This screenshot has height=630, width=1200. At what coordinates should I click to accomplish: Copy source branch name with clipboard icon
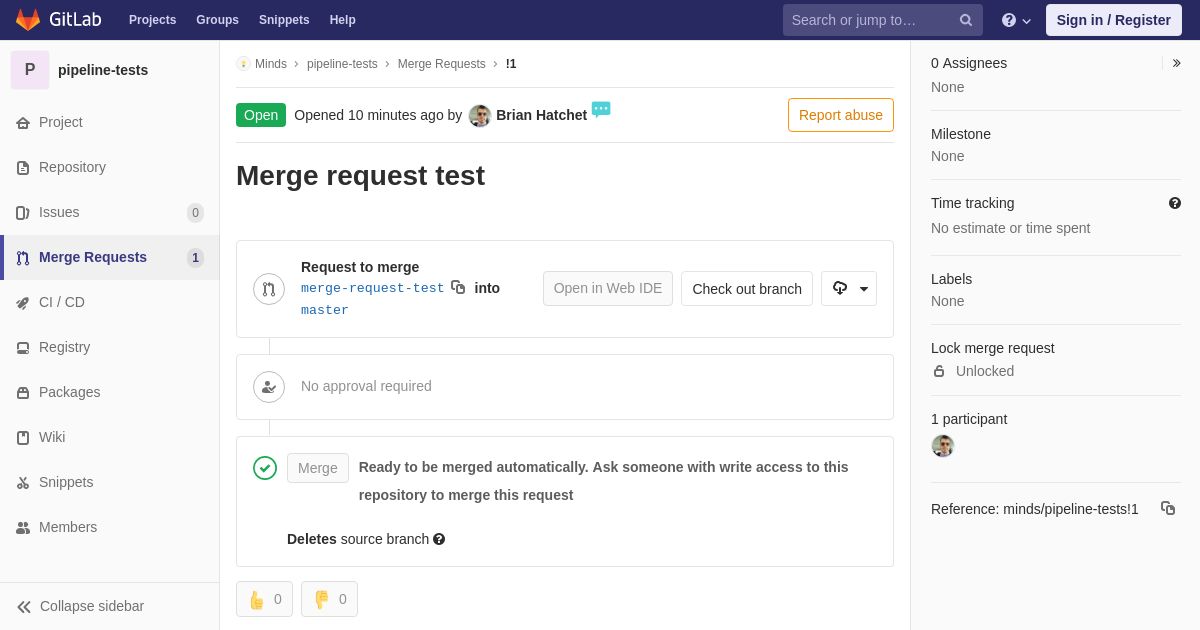(458, 287)
